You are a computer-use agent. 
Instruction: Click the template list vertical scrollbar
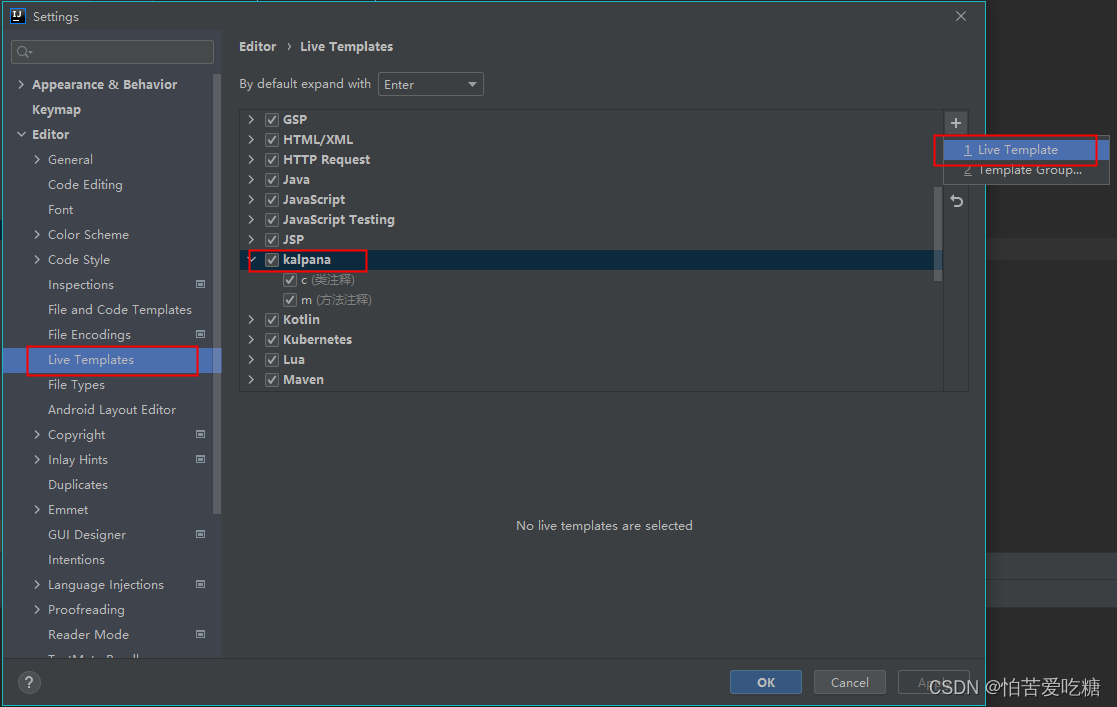click(937, 234)
